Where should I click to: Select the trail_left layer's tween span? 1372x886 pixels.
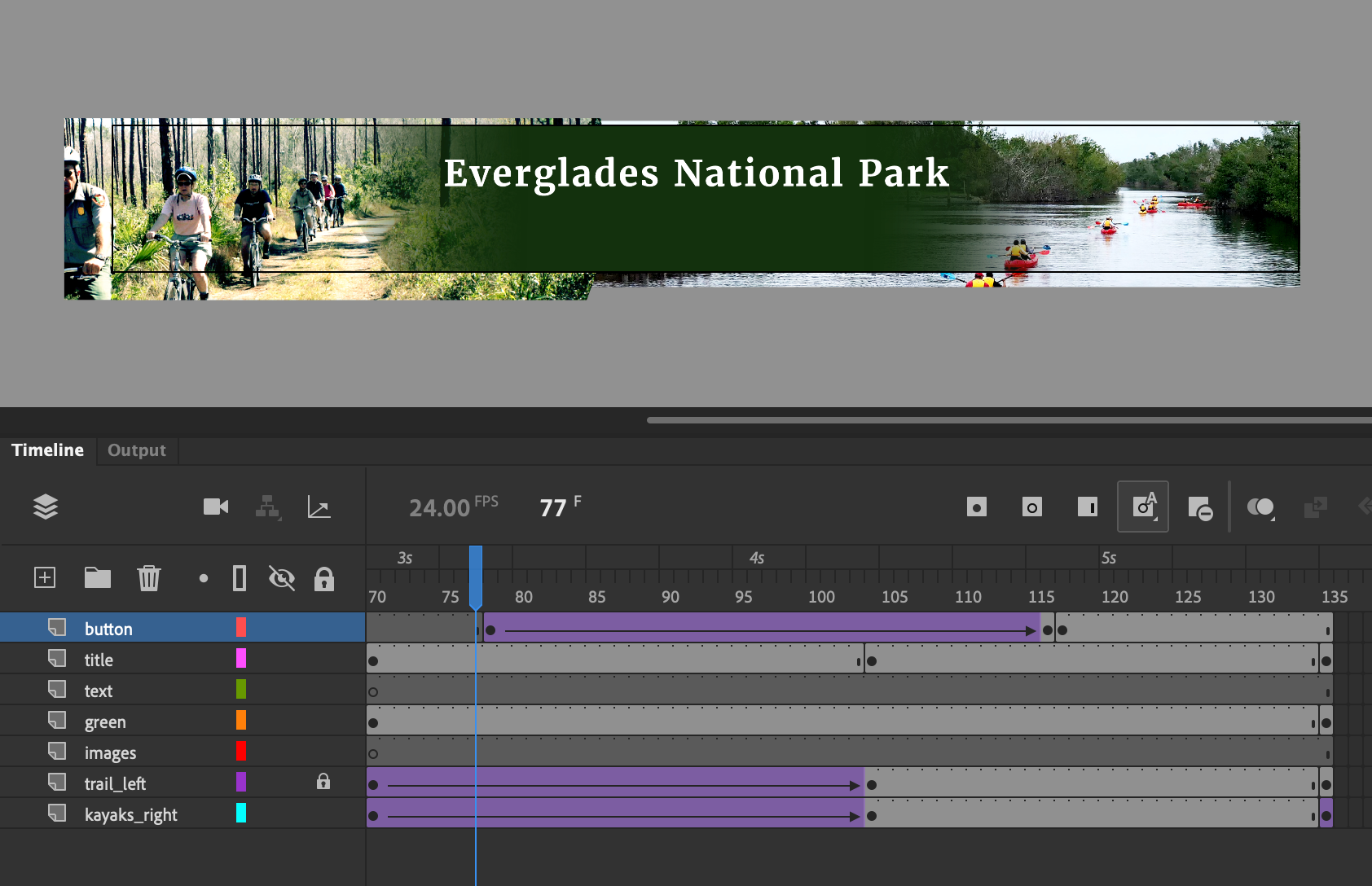click(615, 783)
